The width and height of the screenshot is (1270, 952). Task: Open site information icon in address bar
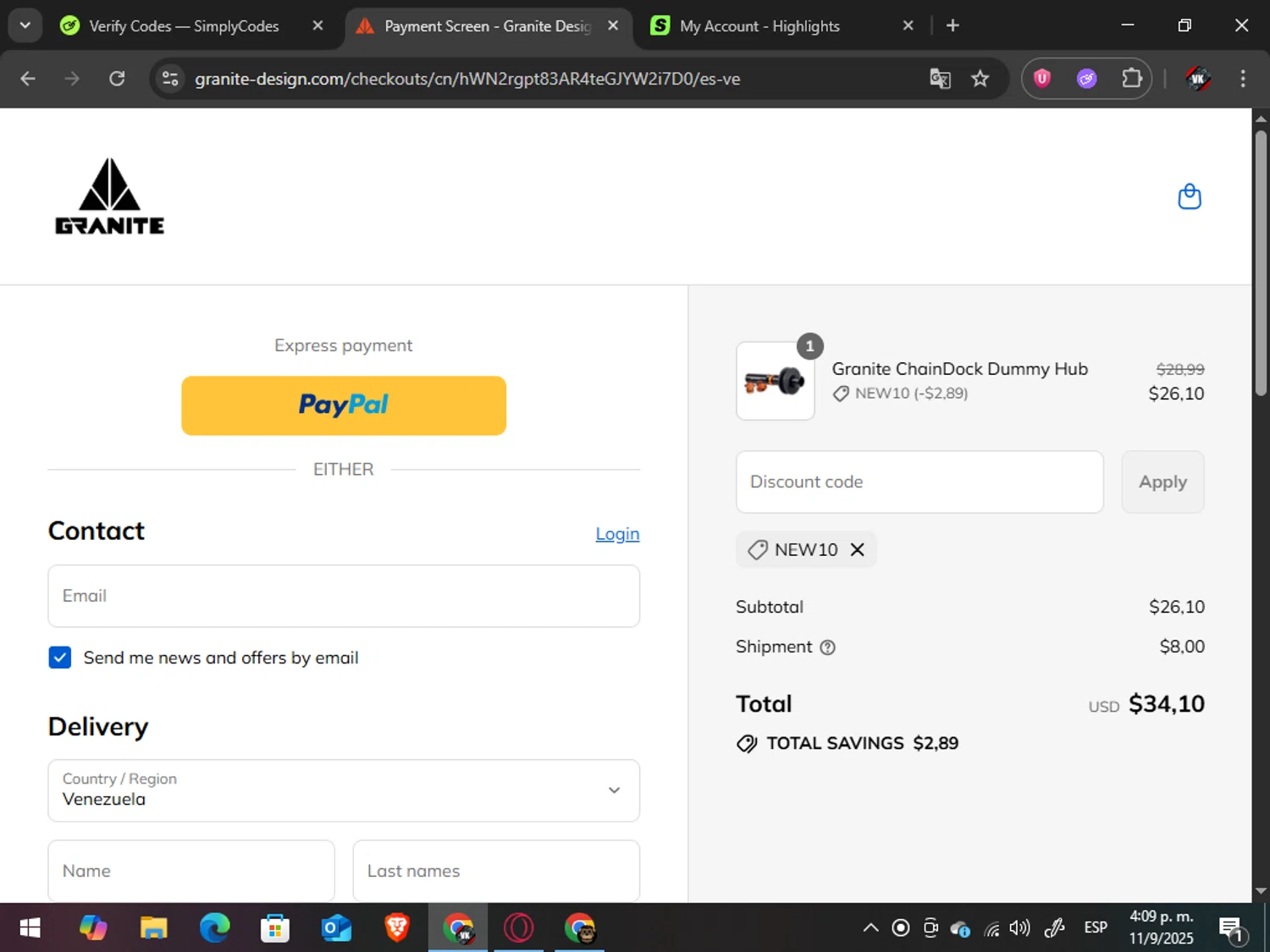[x=170, y=79]
